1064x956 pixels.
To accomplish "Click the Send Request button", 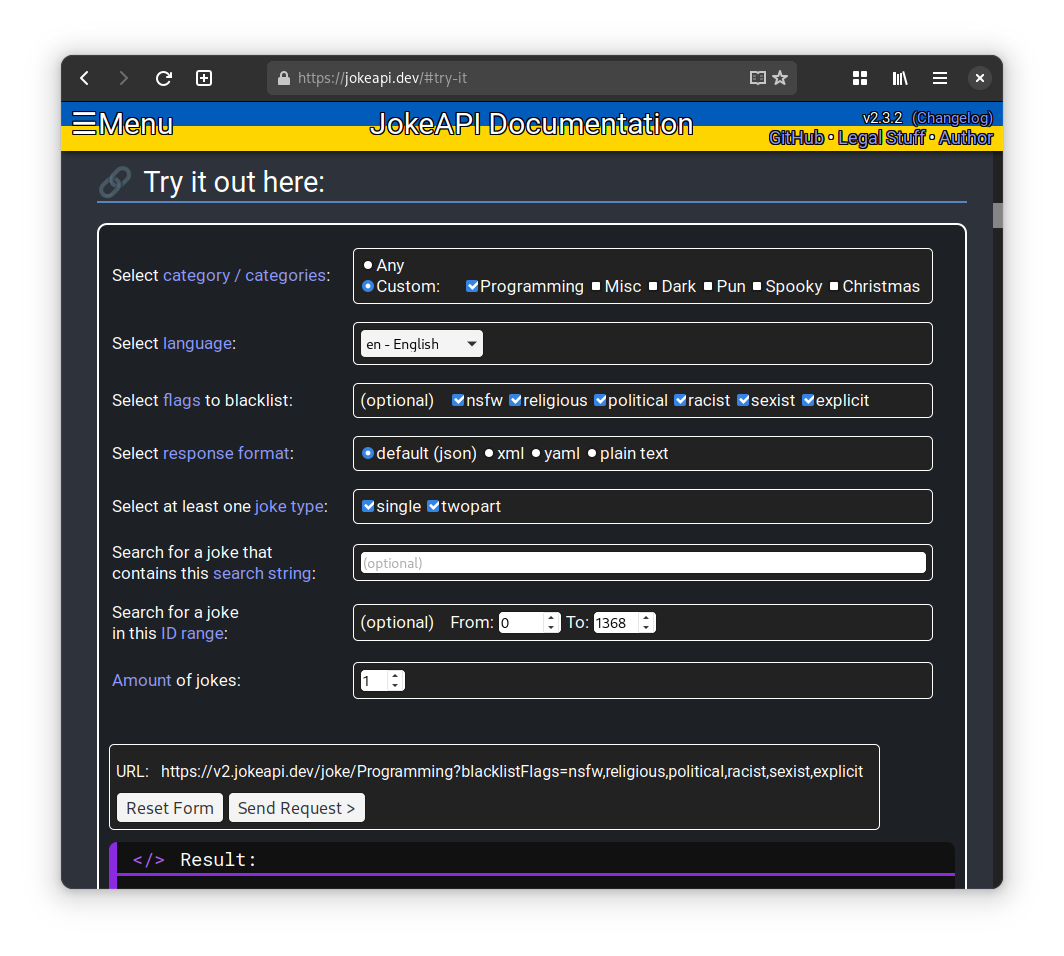I will pos(297,807).
